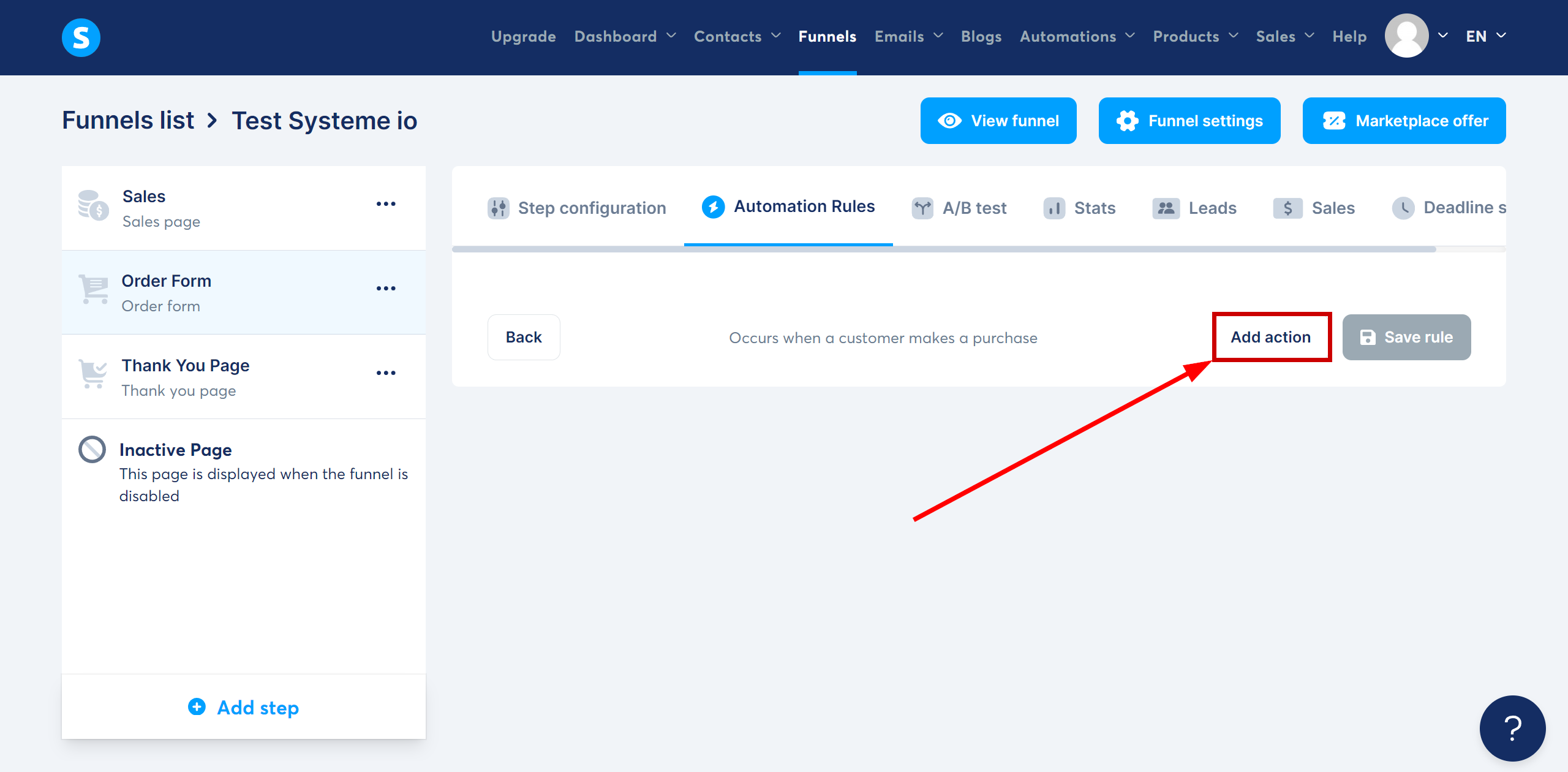Click the Add action button
This screenshot has height=772, width=1568.
pos(1270,336)
